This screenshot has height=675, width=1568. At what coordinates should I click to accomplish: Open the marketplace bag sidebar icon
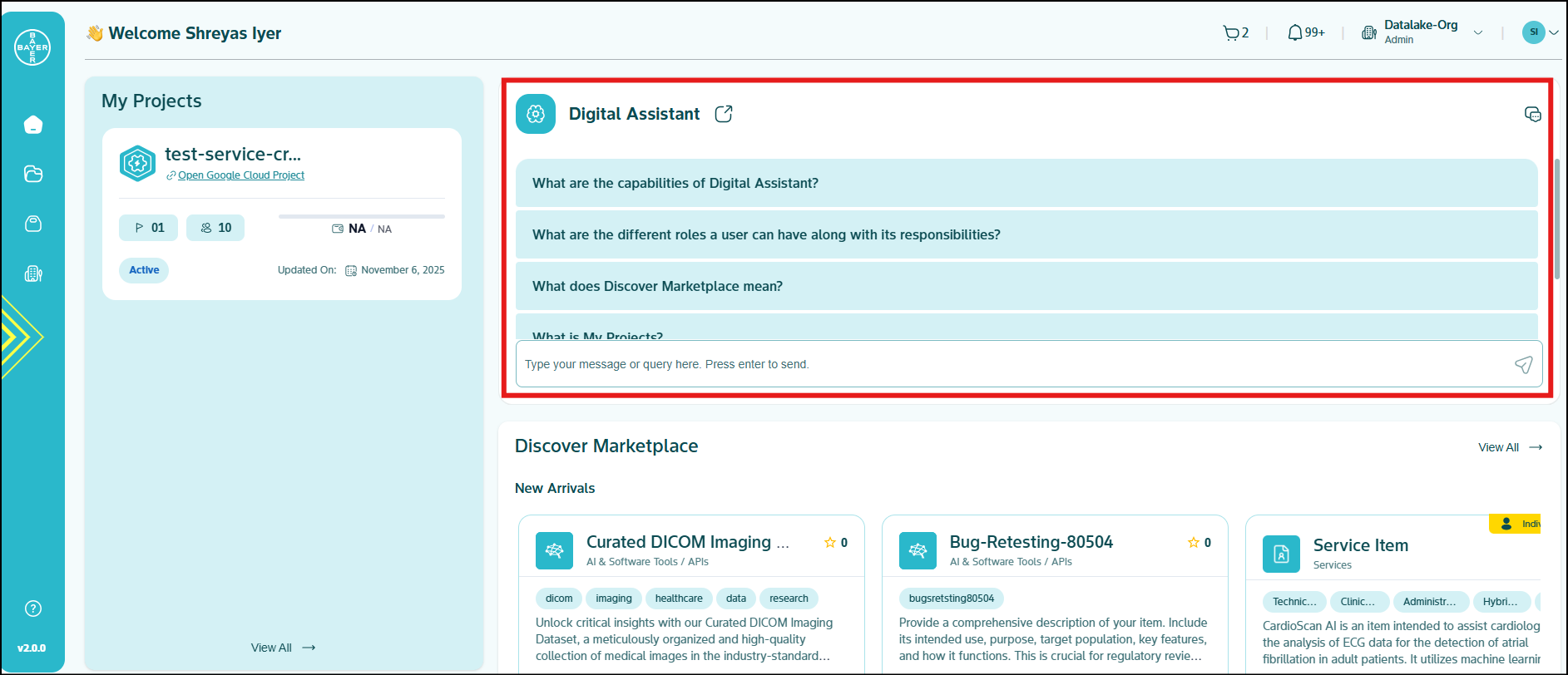click(x=33, y=224)
